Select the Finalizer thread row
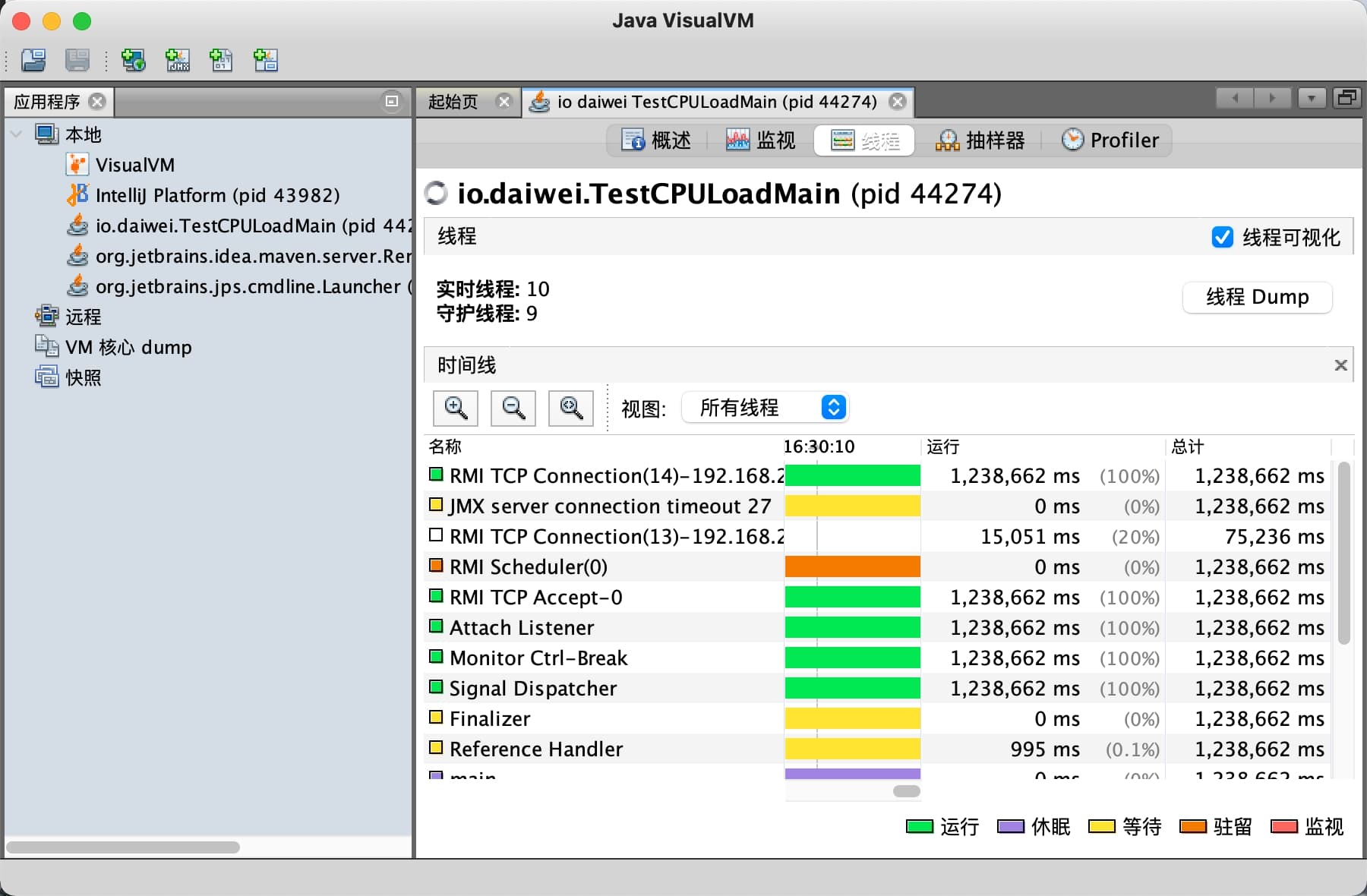This screenshot has height=896, width=1367. [x=877, y=719]
